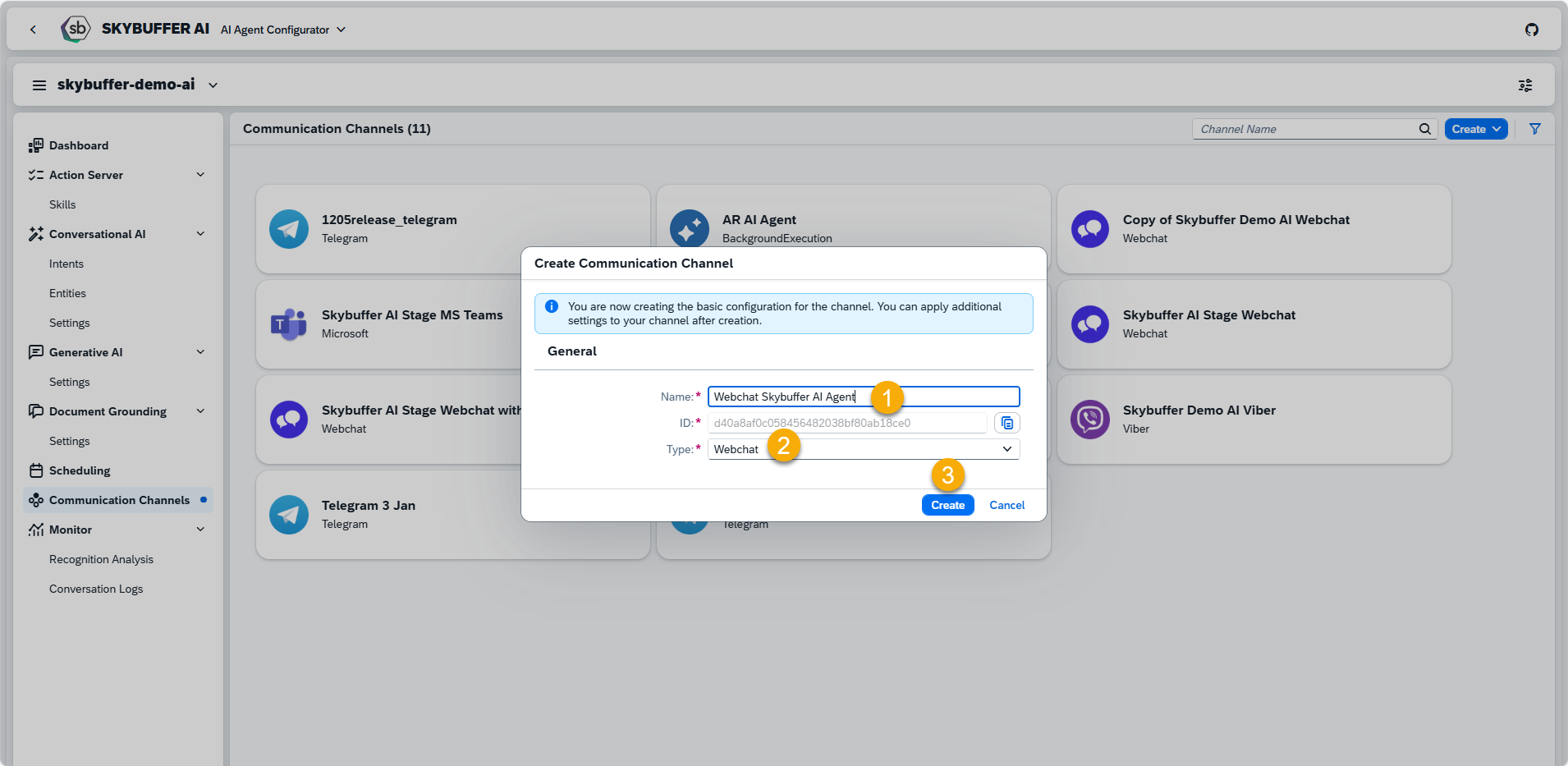
Task: Click the Skybuffer sb logo
Action: (x=76, y=29)
